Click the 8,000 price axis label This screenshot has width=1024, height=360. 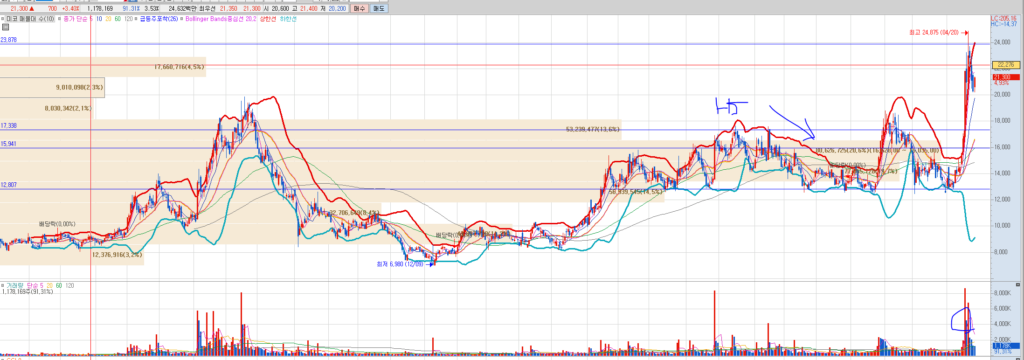[1000, 252]
